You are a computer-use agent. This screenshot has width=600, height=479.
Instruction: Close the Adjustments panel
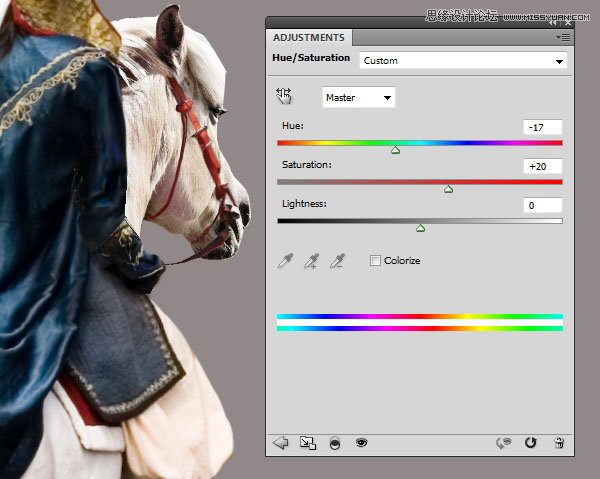tap(568, 23)
